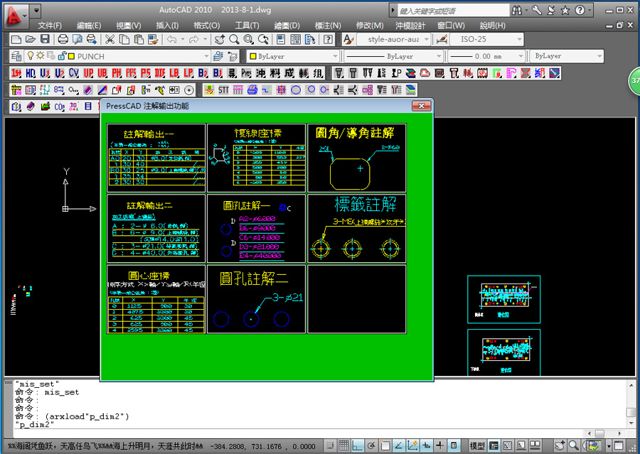640x454 pixels.
Task: Cut selection with the scissors icon
Action: [109, 40]
